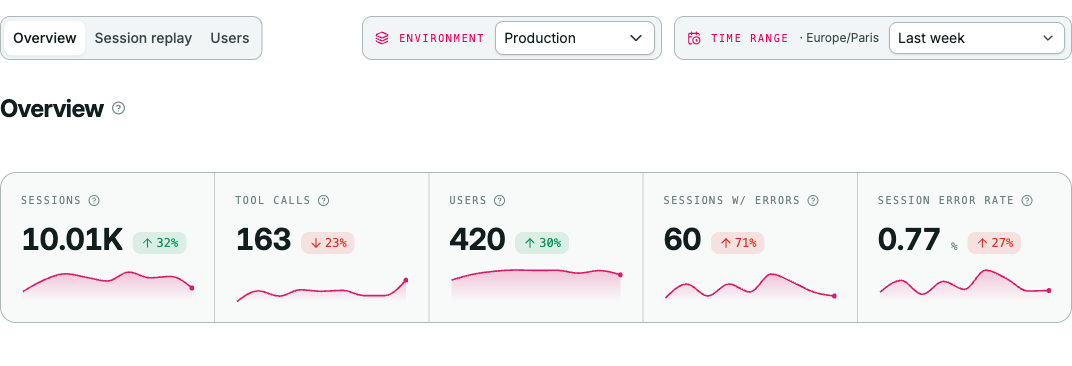Click the 10.01K sessions value
Screen dimensions: 1072x366
click(72, 240)
